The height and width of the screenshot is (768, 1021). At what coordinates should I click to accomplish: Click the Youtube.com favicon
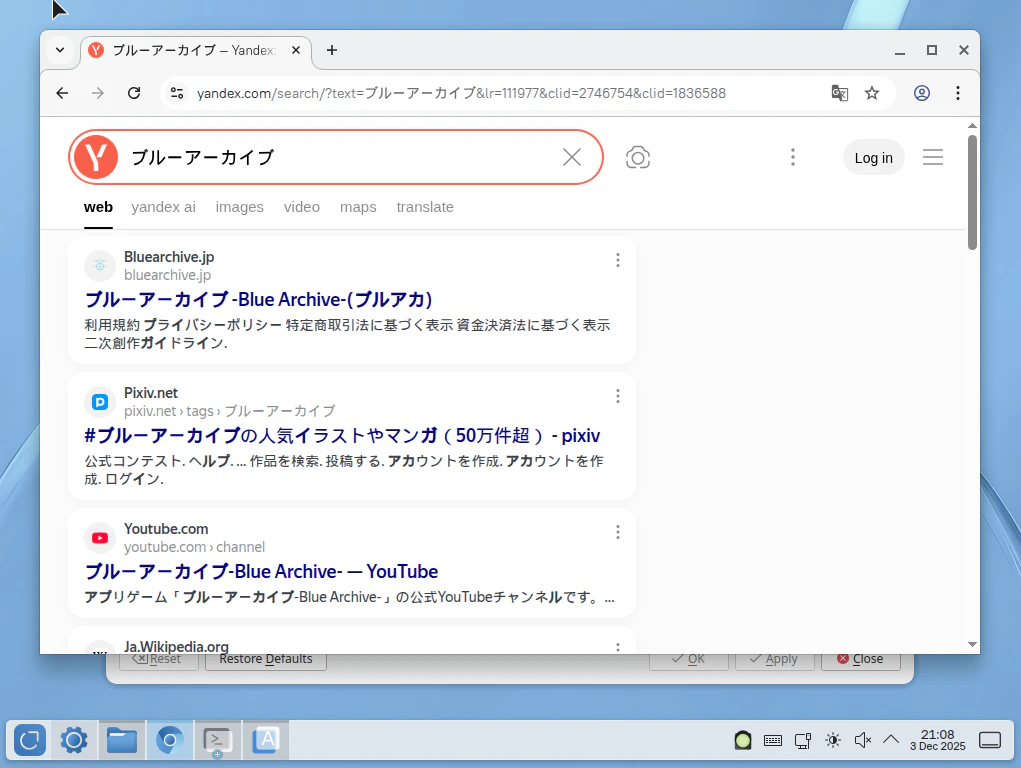pos(100,538)
